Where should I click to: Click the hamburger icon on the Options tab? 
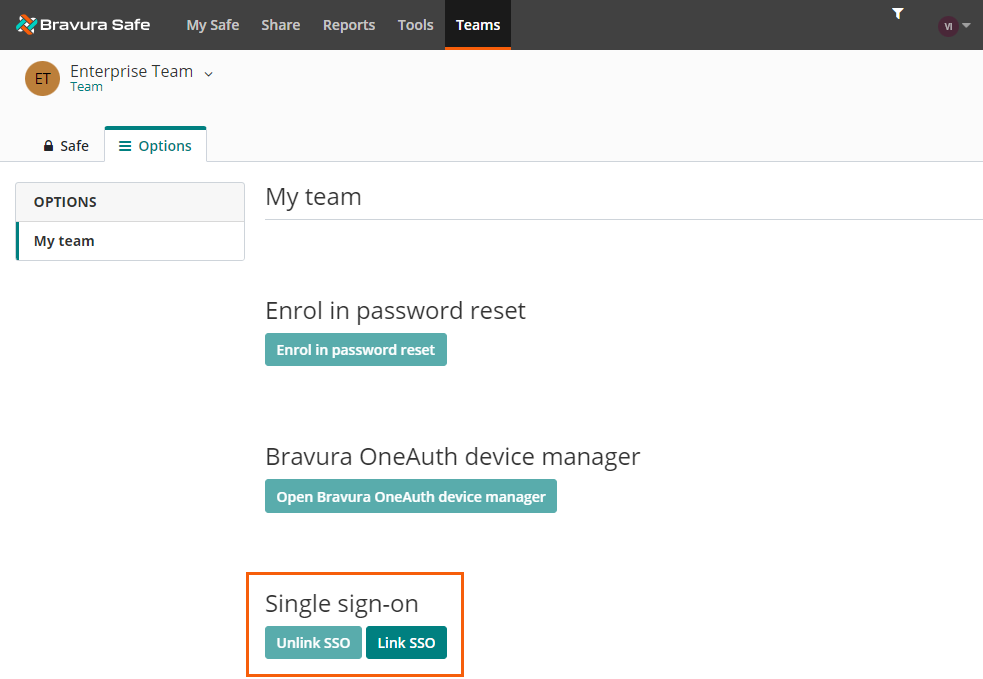pyautogui.click(x=124, y=145)
